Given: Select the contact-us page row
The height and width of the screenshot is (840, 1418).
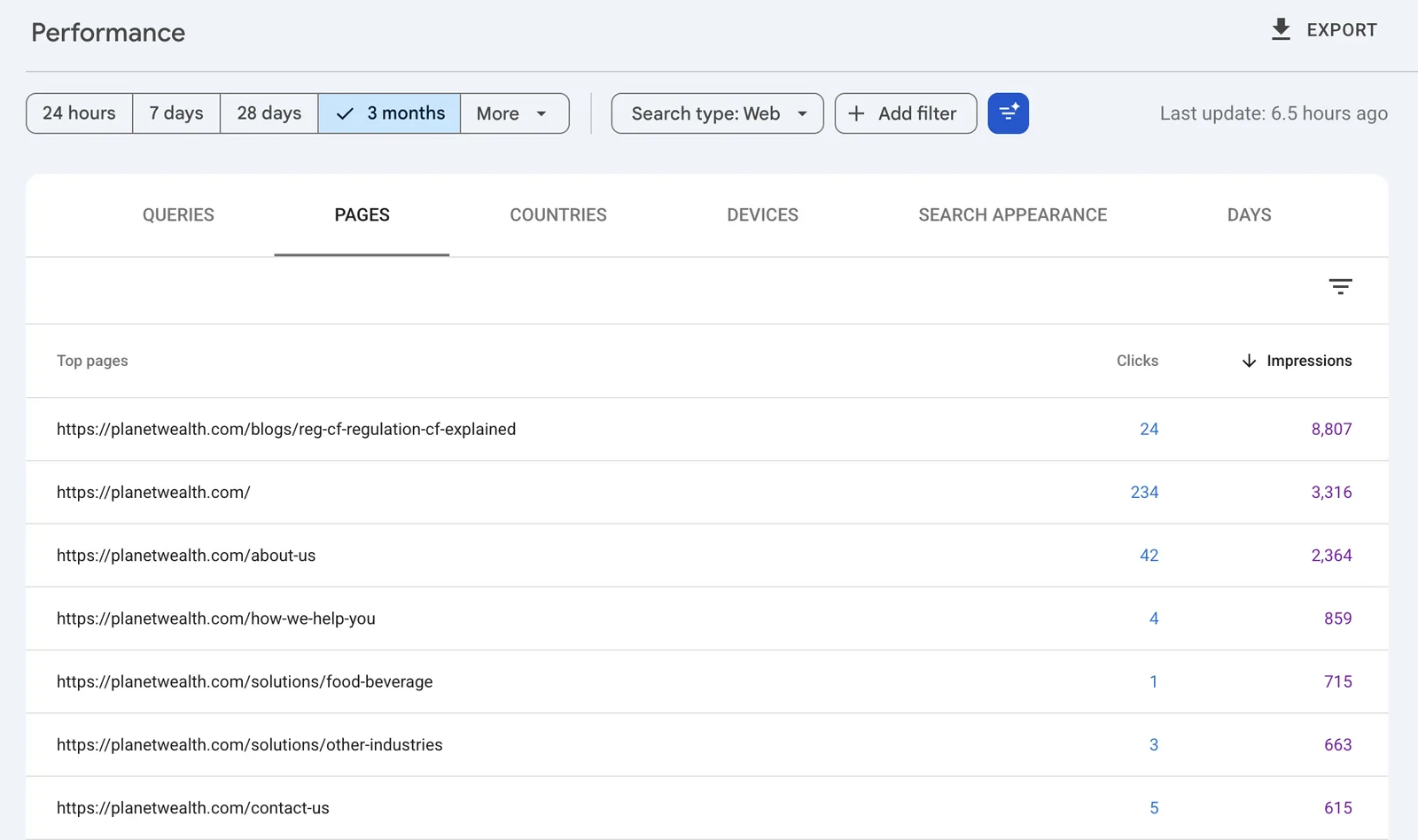Looking at the screenshot, I should pyautogui.click(x=707, y=808).
